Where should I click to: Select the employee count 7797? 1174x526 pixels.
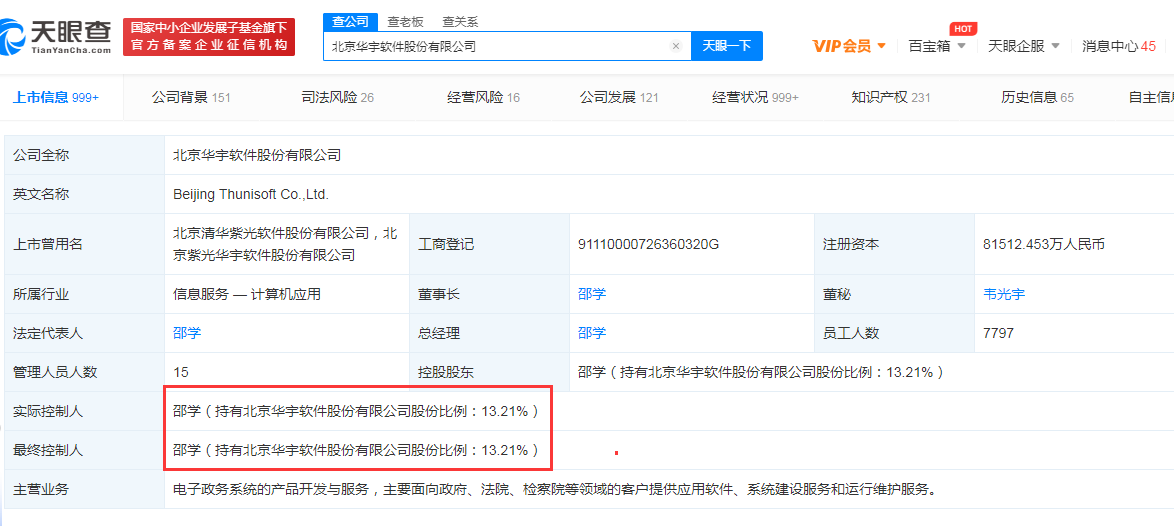point(998,333)
